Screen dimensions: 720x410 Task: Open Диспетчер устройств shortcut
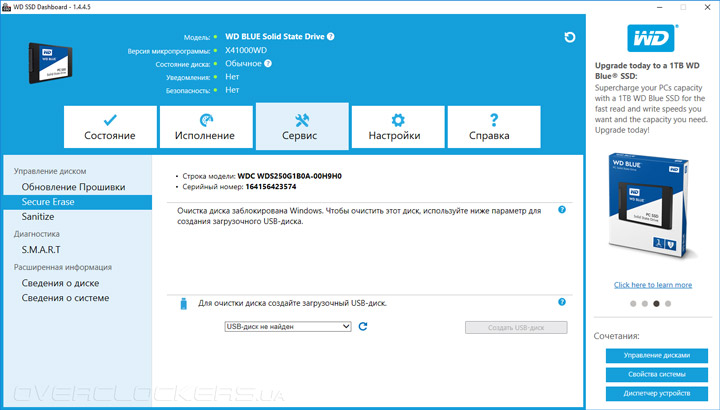pos(657,393)
